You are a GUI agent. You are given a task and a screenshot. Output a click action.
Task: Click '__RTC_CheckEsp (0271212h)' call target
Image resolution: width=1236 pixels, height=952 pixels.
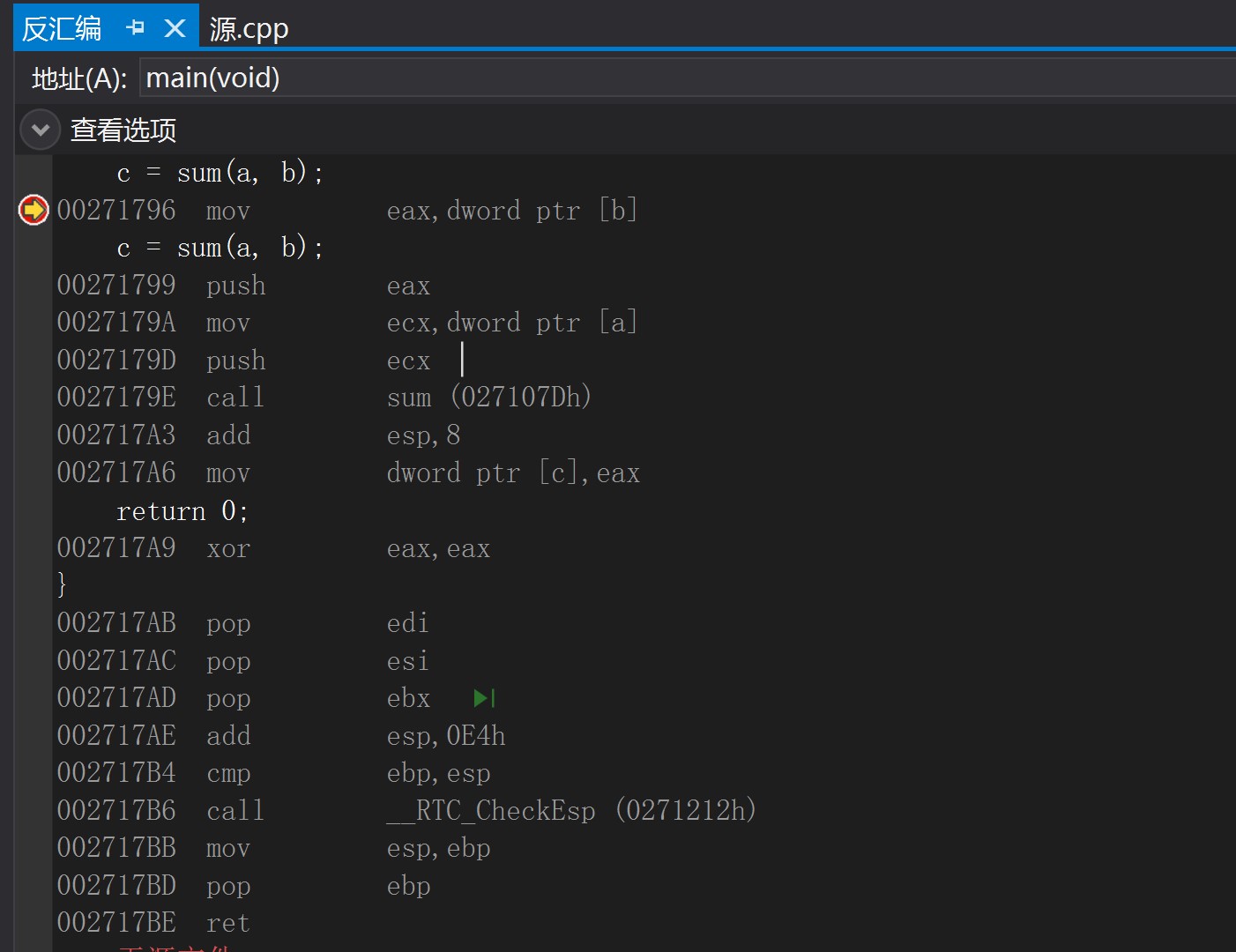pos(571,811)
